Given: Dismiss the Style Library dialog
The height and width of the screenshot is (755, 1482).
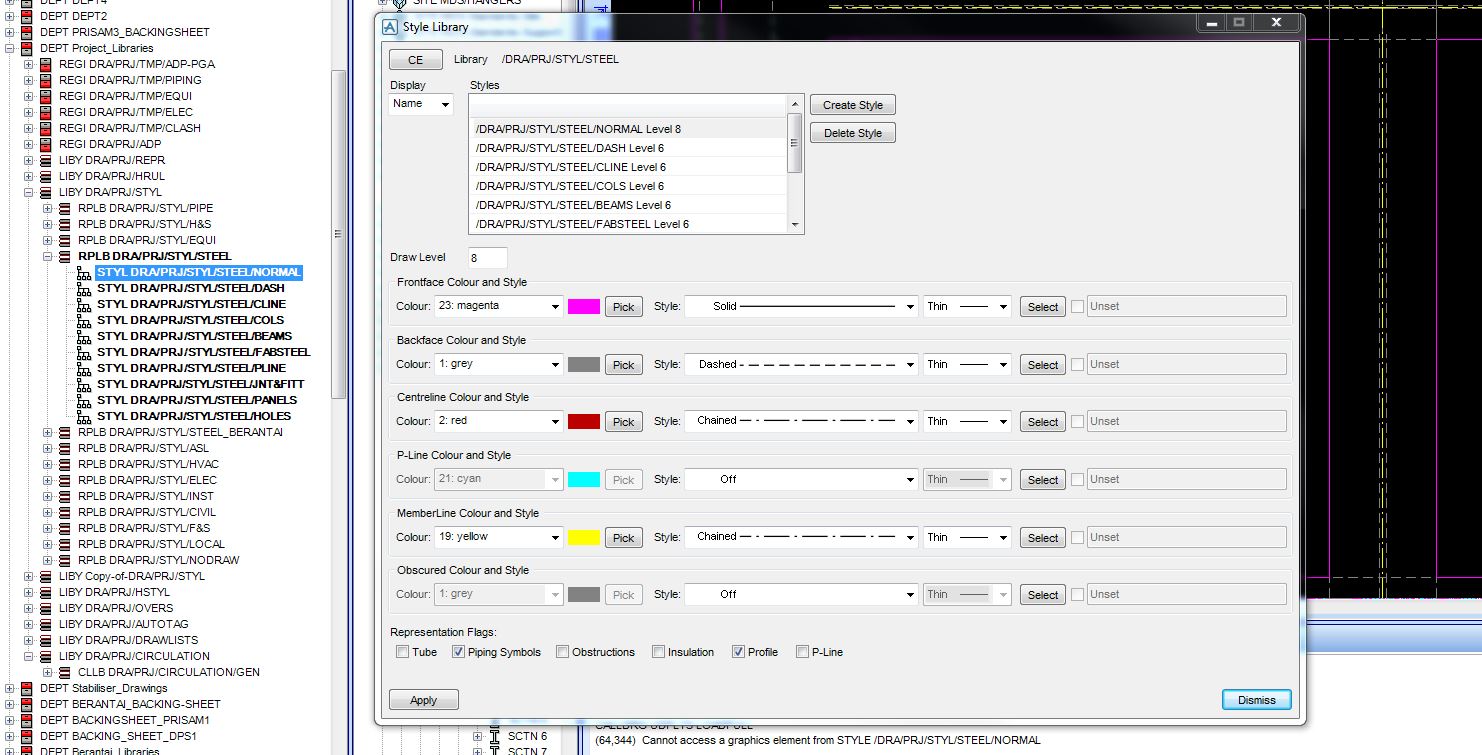Looking at the screenshot, I should tap(1257, 700).
